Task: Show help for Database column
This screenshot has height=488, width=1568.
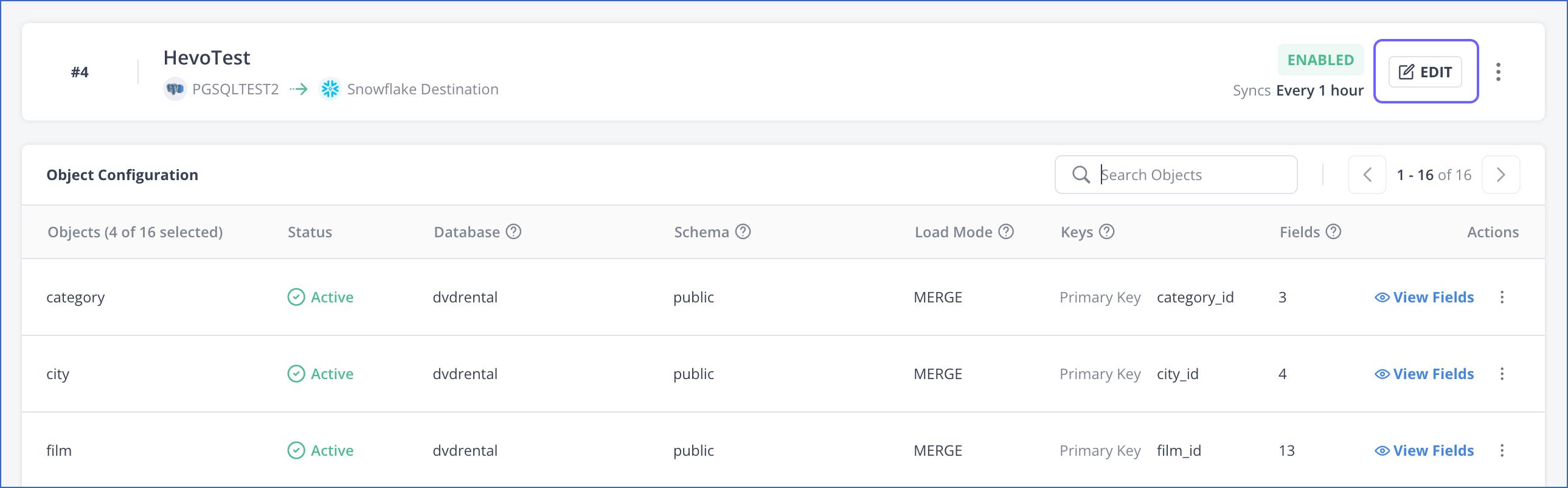Action: [x=514, y=231]
